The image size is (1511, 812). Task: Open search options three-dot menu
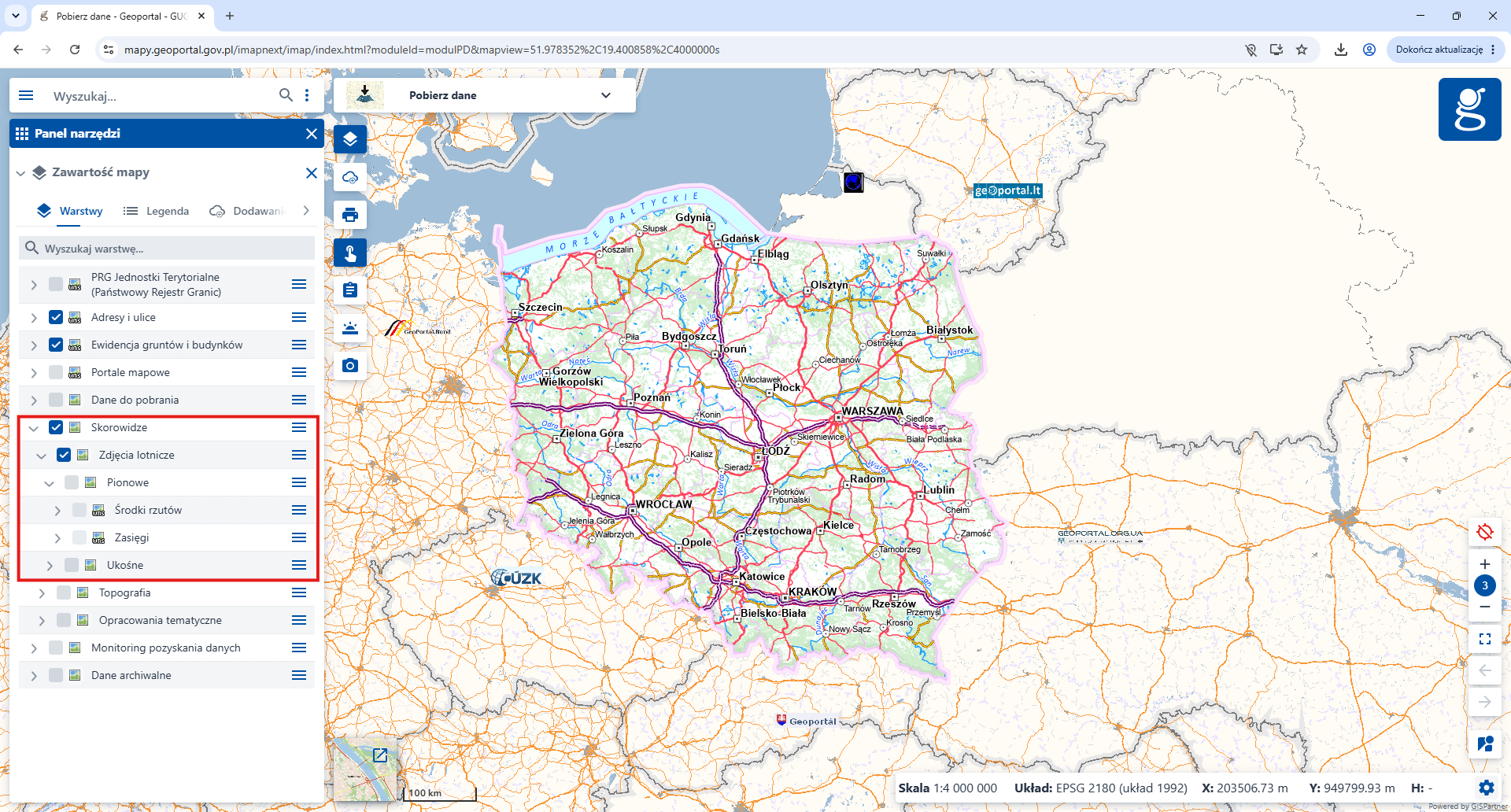307,95
